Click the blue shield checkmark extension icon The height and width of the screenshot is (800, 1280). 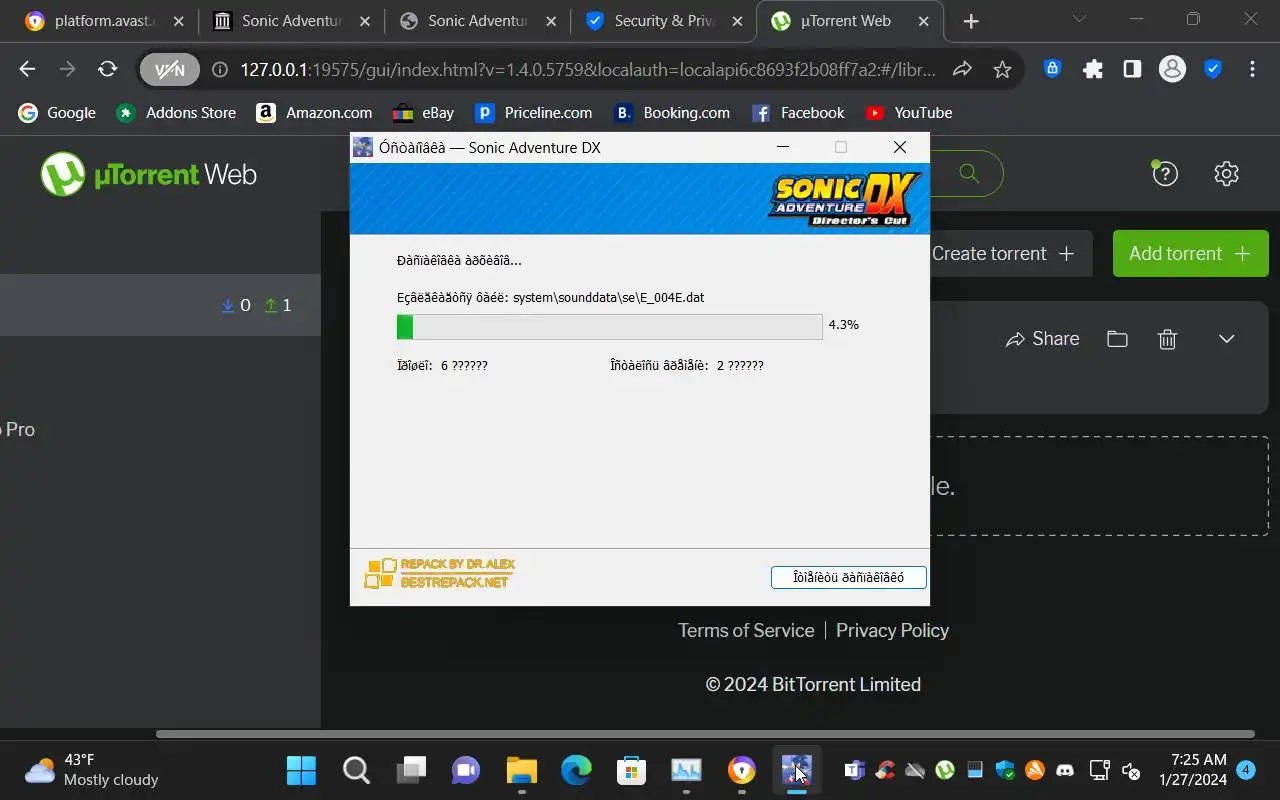pos(1212,69)
